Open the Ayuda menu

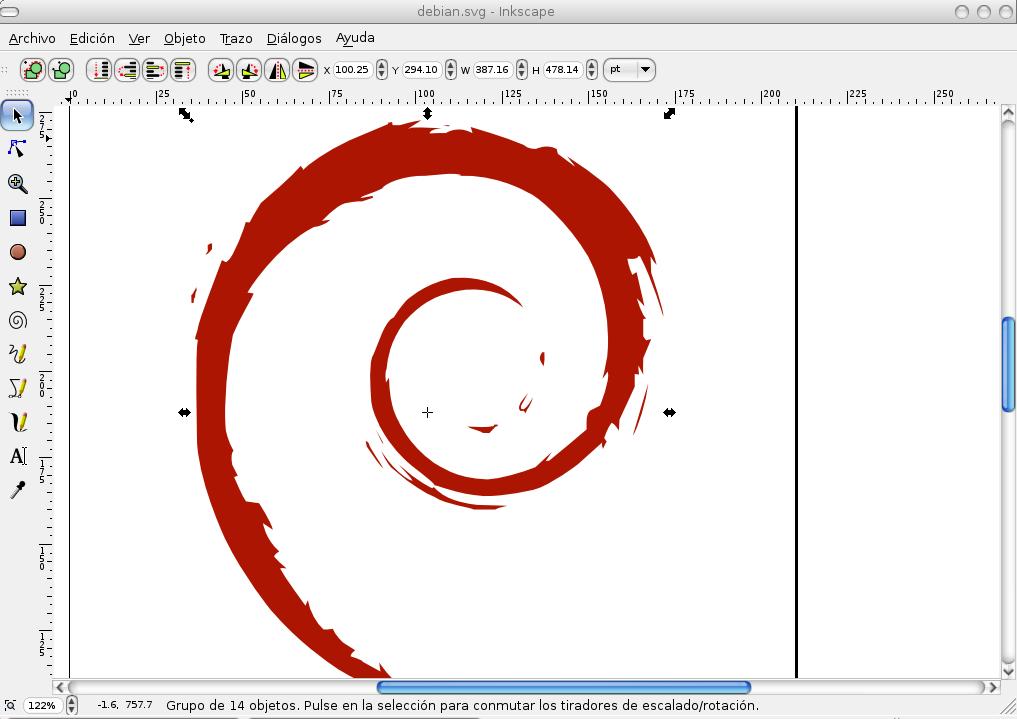pos(355,38)
